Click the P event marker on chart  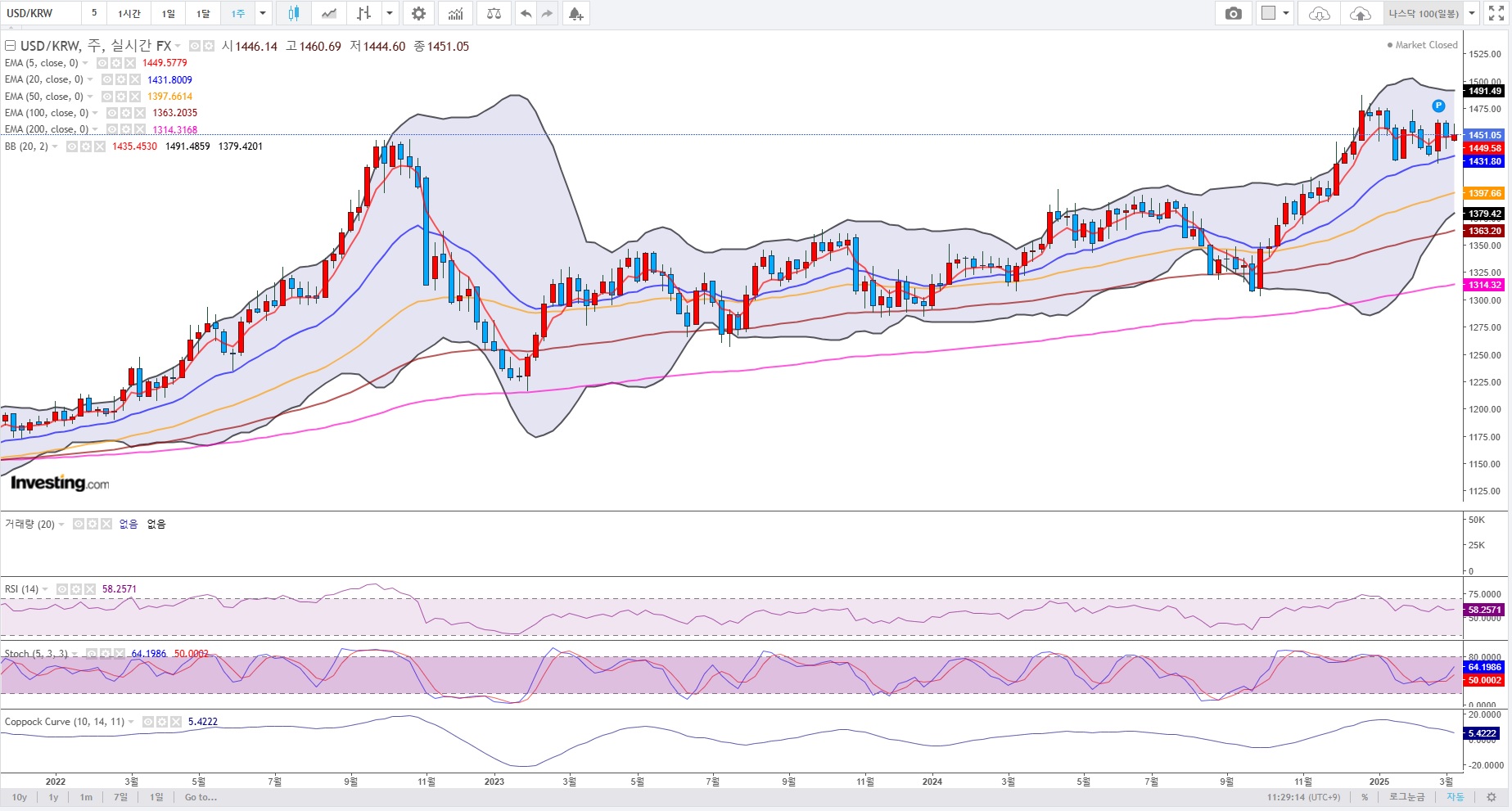(x=1438, y=106)
